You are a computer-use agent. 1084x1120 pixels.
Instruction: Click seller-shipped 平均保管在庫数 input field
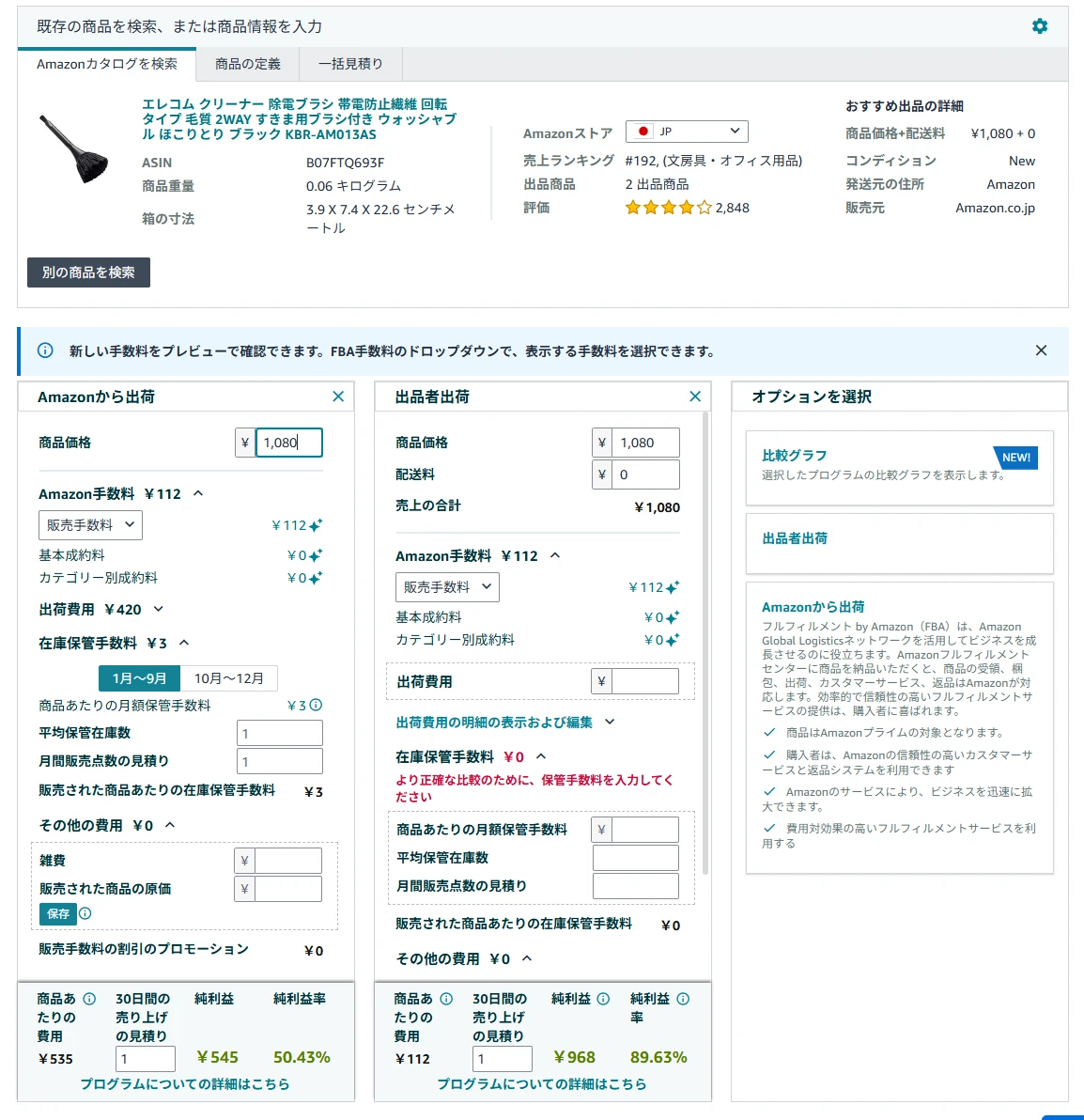click(636, 858)
